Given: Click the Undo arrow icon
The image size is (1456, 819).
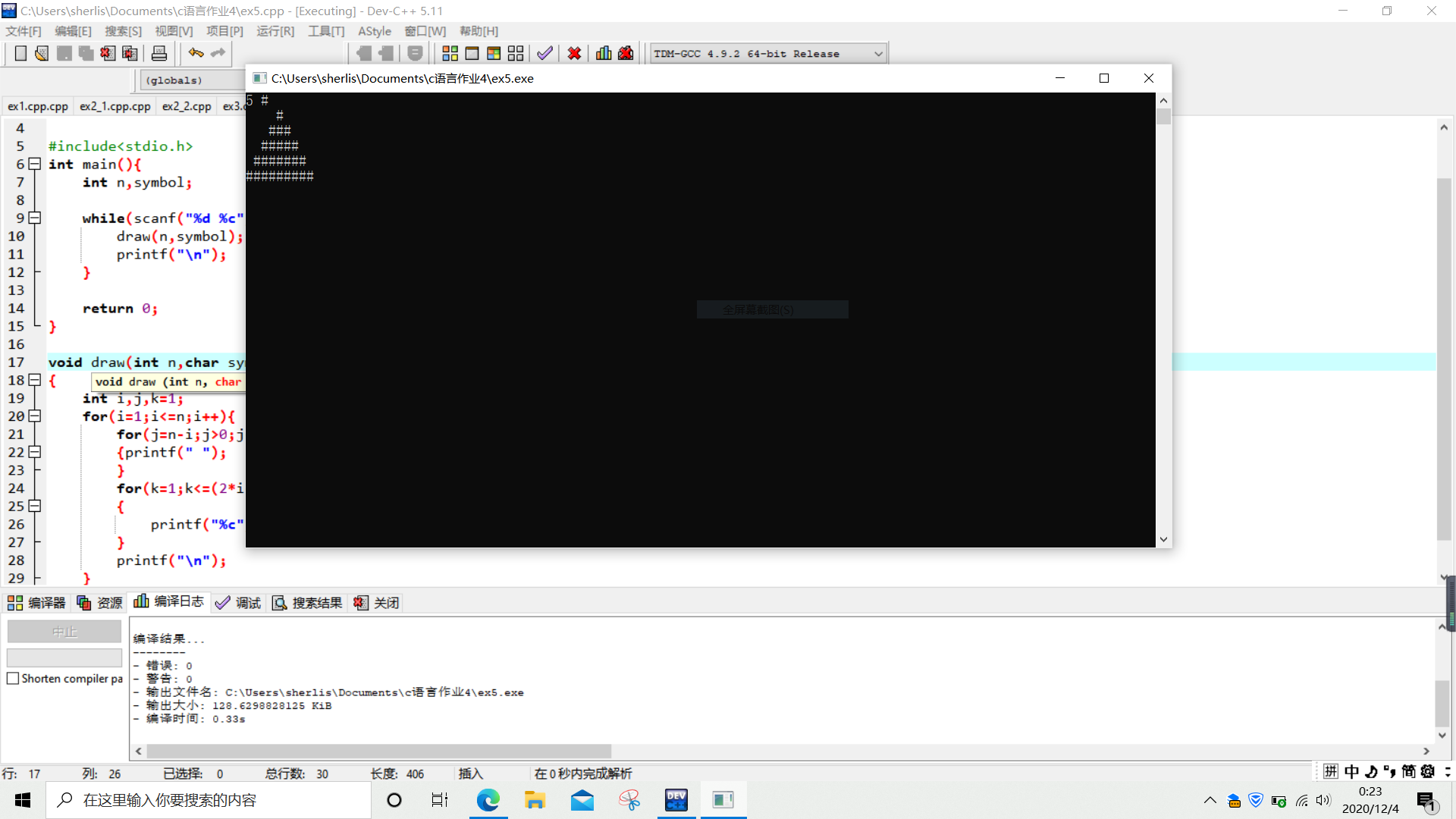Looking at the screenshot, I should click(196, 53).
